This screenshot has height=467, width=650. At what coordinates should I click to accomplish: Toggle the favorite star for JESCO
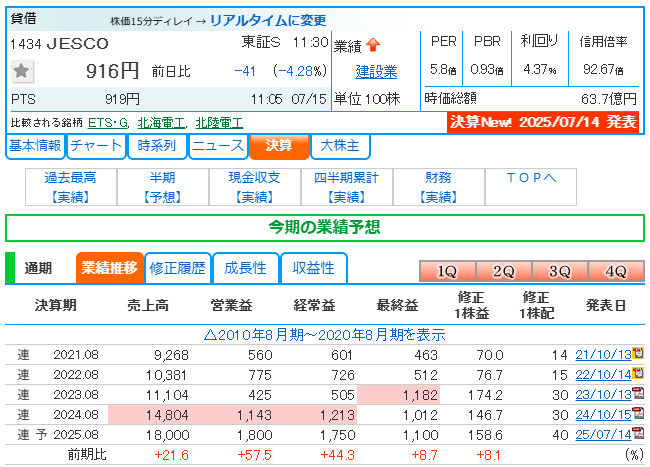22,71
